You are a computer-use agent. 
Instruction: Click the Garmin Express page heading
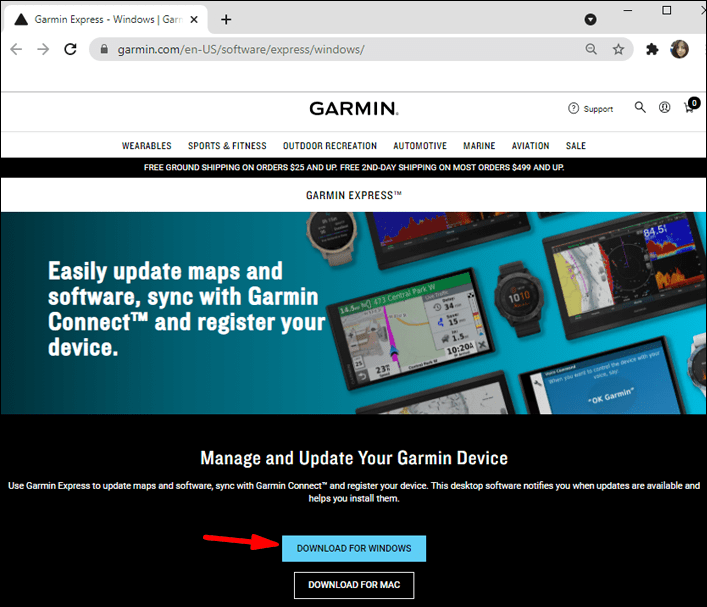coord(354,195)
